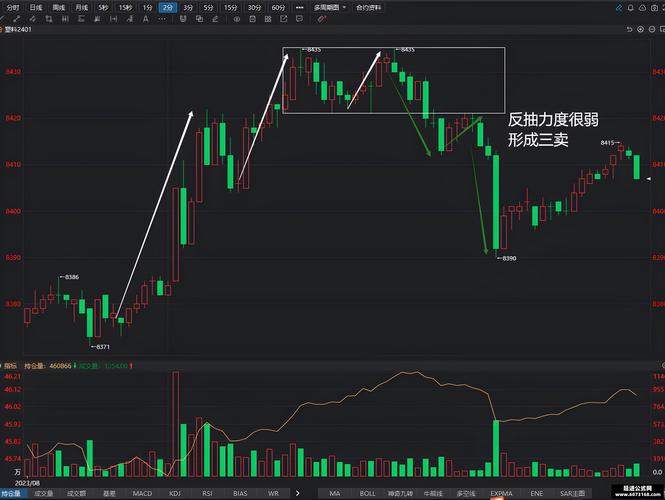Select the 5分 period

pos(208,8)
